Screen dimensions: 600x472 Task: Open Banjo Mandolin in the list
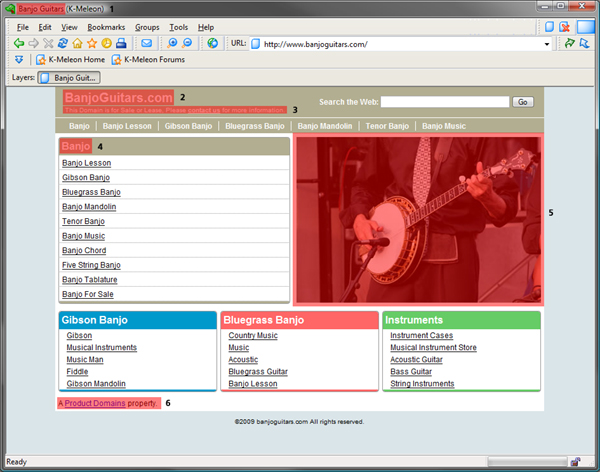(x=89, y=207)
